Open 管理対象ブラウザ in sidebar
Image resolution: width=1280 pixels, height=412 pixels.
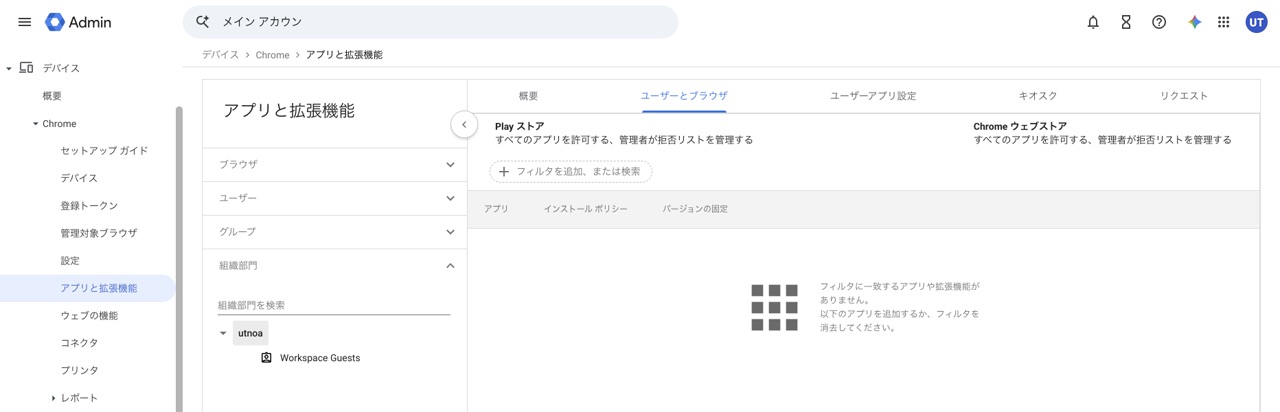pyautogui.click(x=99, y=233)
